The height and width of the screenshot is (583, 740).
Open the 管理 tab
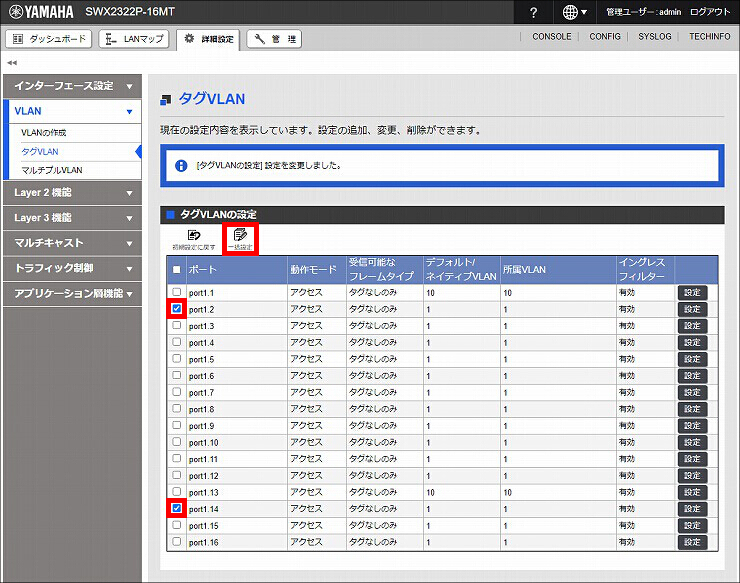[274, 39]
